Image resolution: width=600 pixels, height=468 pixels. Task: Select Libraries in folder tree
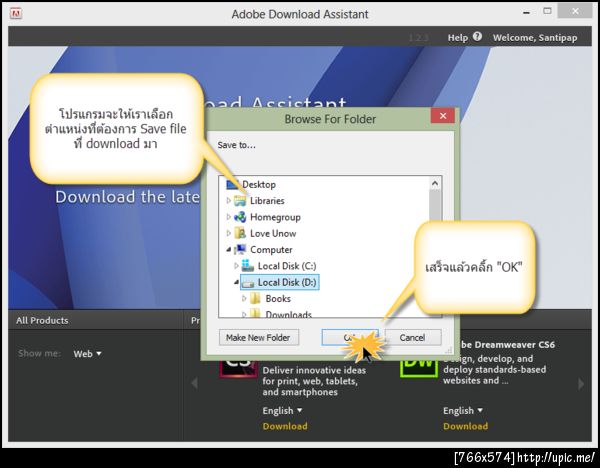pyautogui.click(x=267, y=201)
